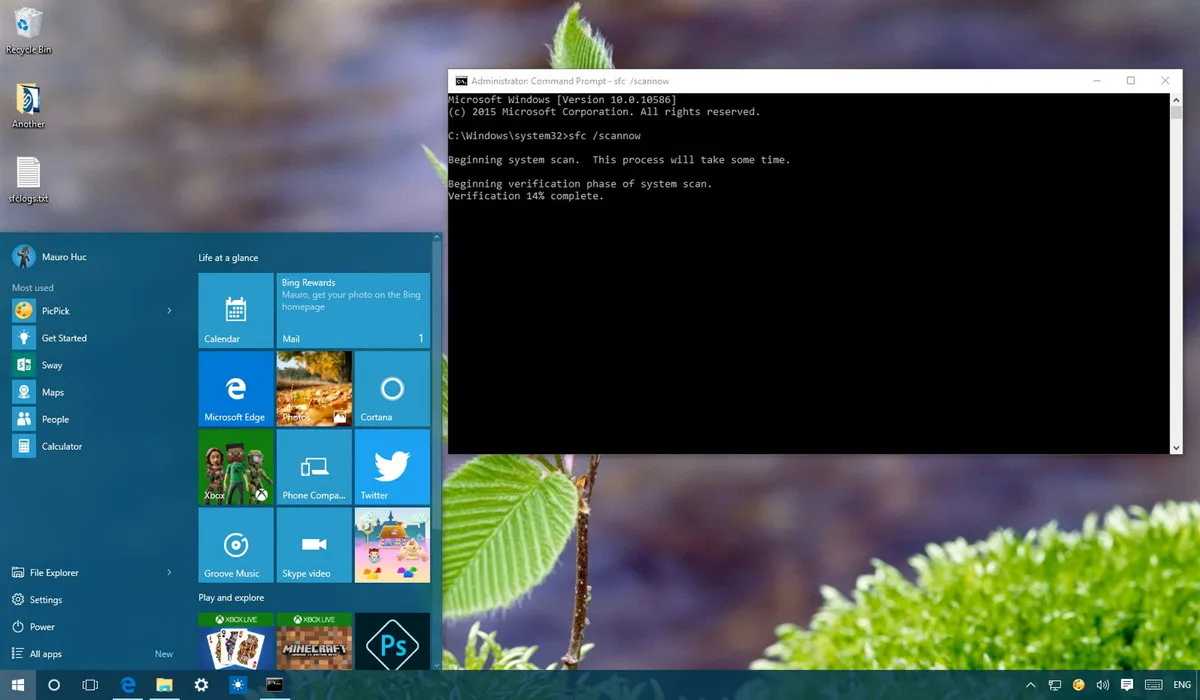
Task: Show hidden icons in system tray
Action: 1030,686
